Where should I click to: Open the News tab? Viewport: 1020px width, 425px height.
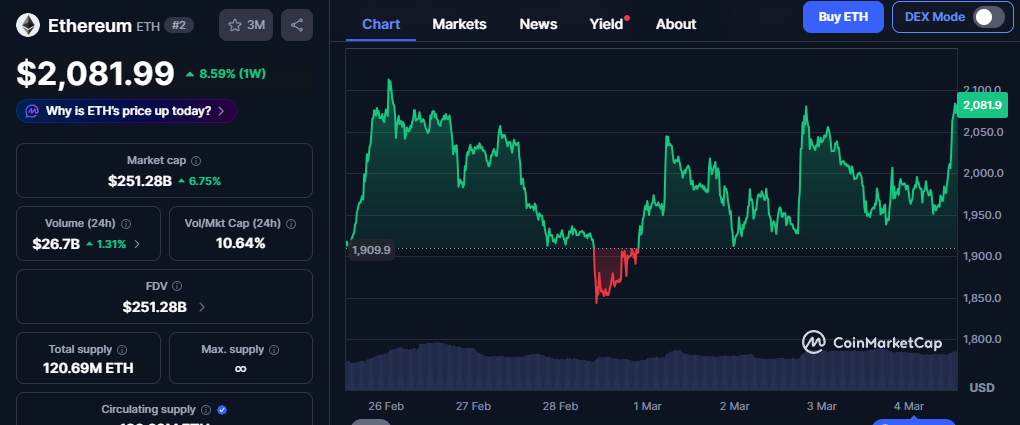pos(538,24)
